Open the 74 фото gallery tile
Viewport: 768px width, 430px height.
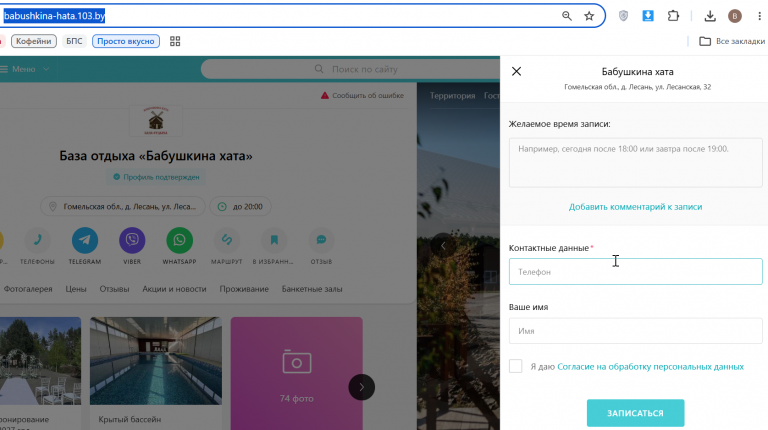point(297,373)
